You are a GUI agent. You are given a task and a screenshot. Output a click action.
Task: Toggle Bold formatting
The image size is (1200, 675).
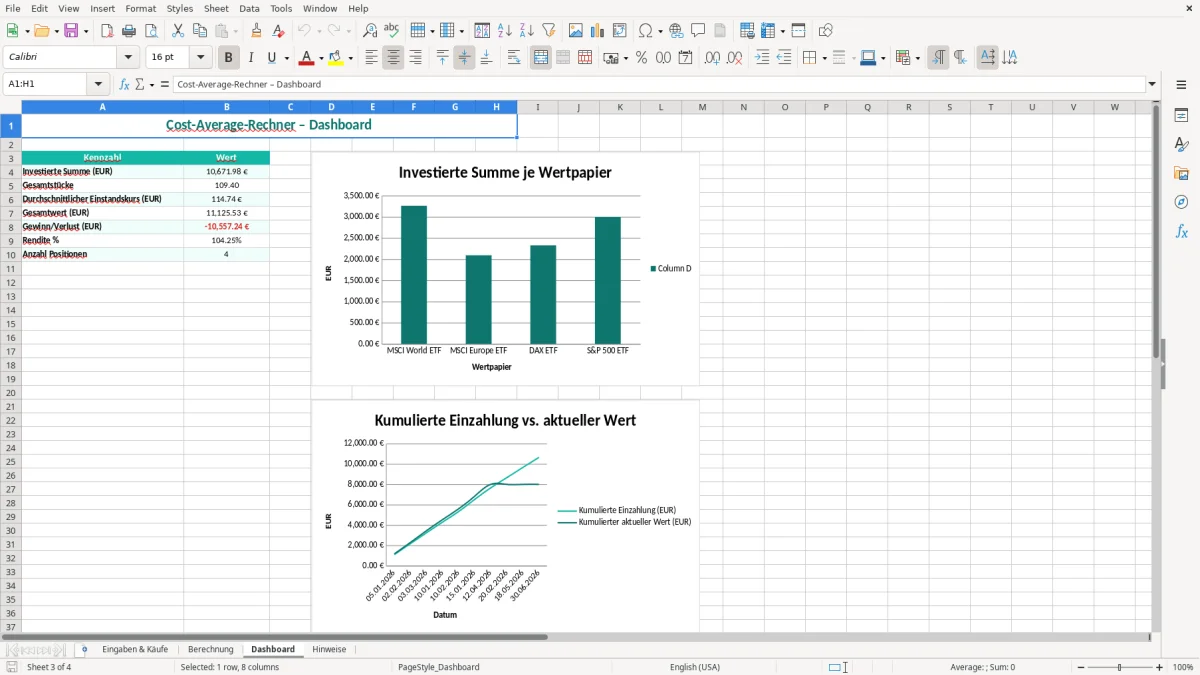[229, 58]
